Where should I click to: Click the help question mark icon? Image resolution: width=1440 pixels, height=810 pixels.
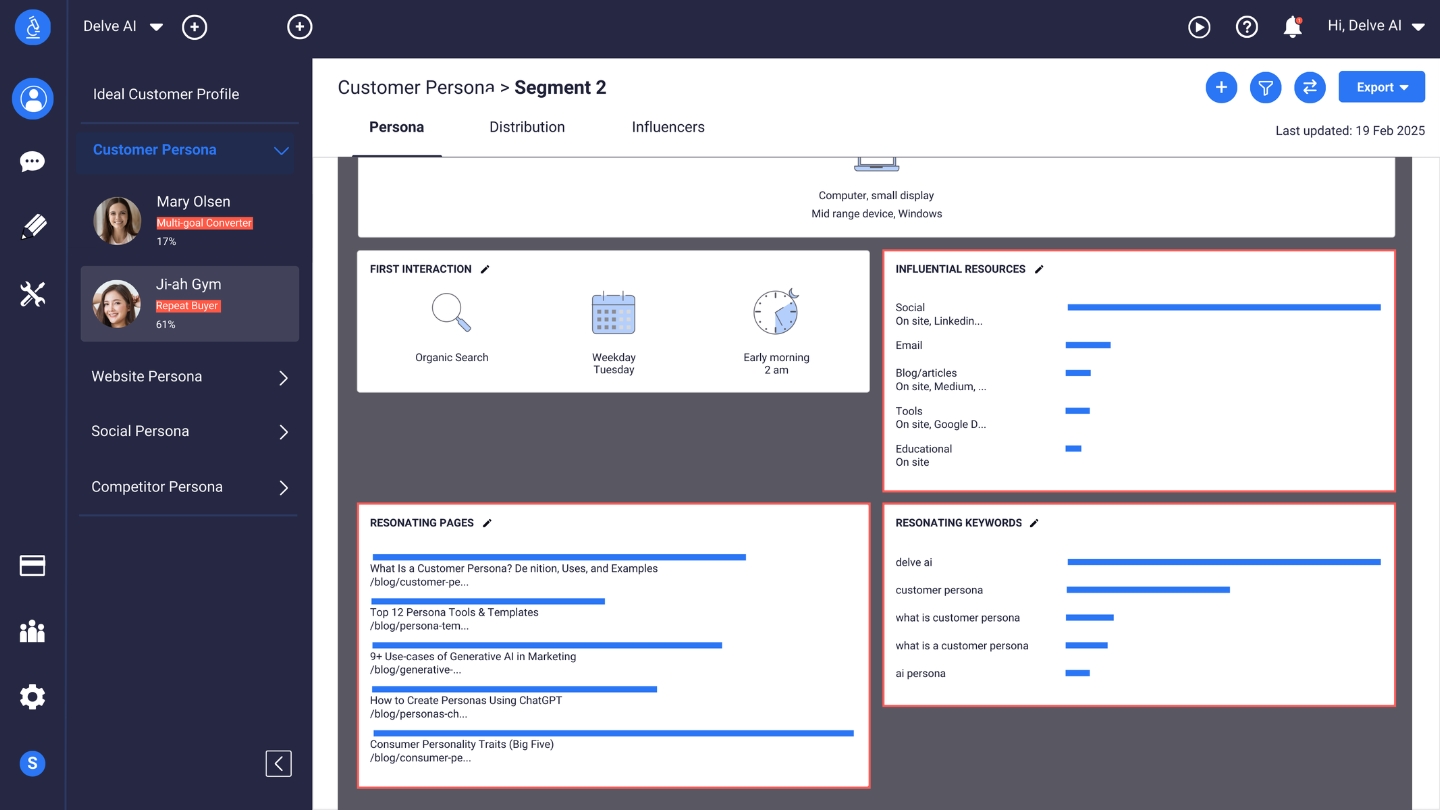coord(1246,27)
